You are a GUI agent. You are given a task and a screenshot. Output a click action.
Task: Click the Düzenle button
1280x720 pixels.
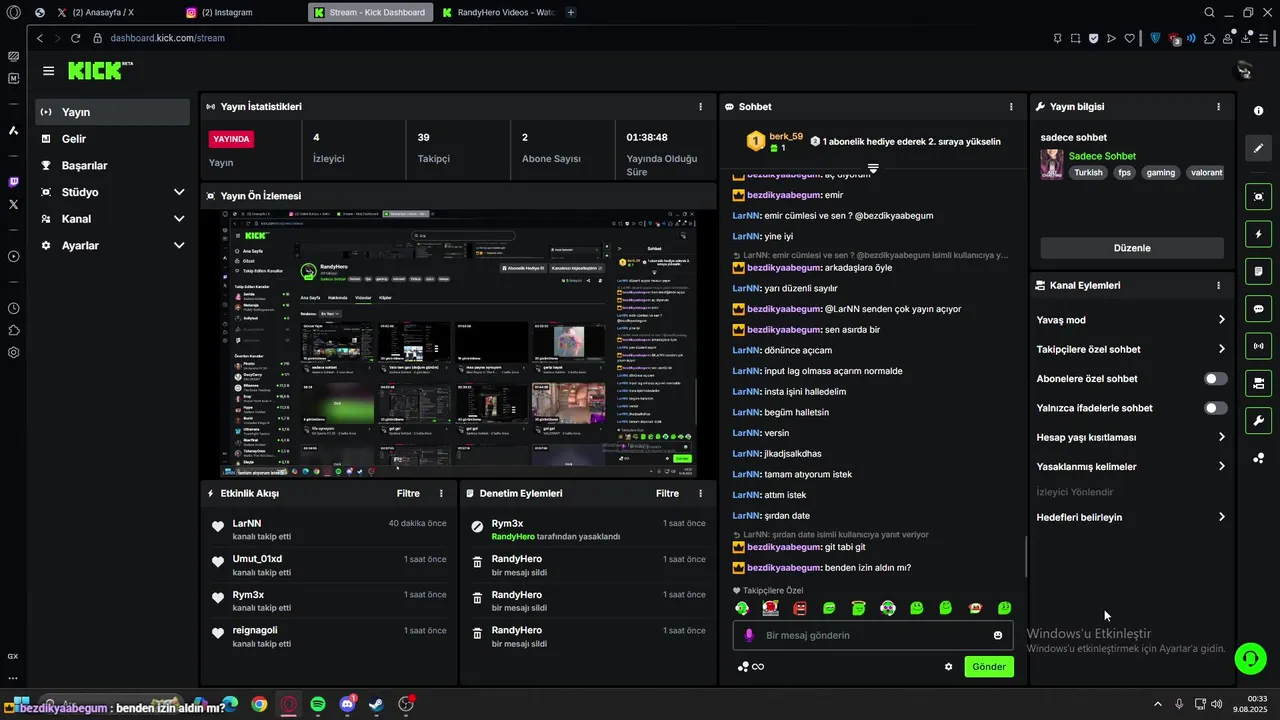tap(1132, 248)
